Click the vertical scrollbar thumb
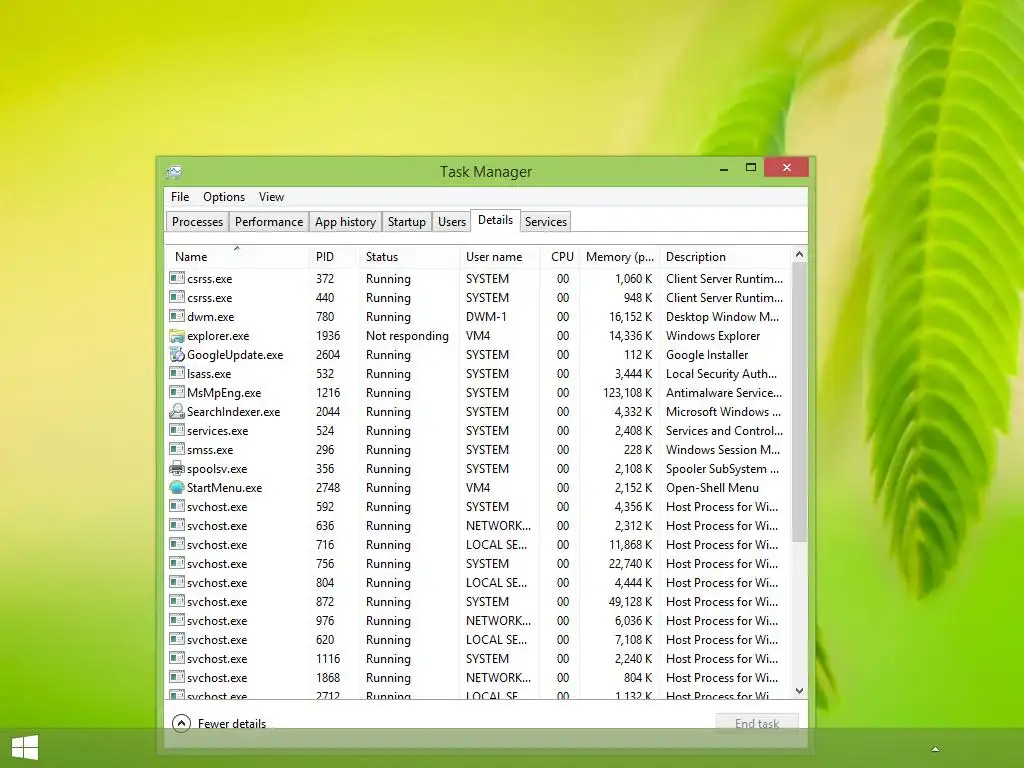The width and height of the screenshot is (1024, 768). pos(799,402)
